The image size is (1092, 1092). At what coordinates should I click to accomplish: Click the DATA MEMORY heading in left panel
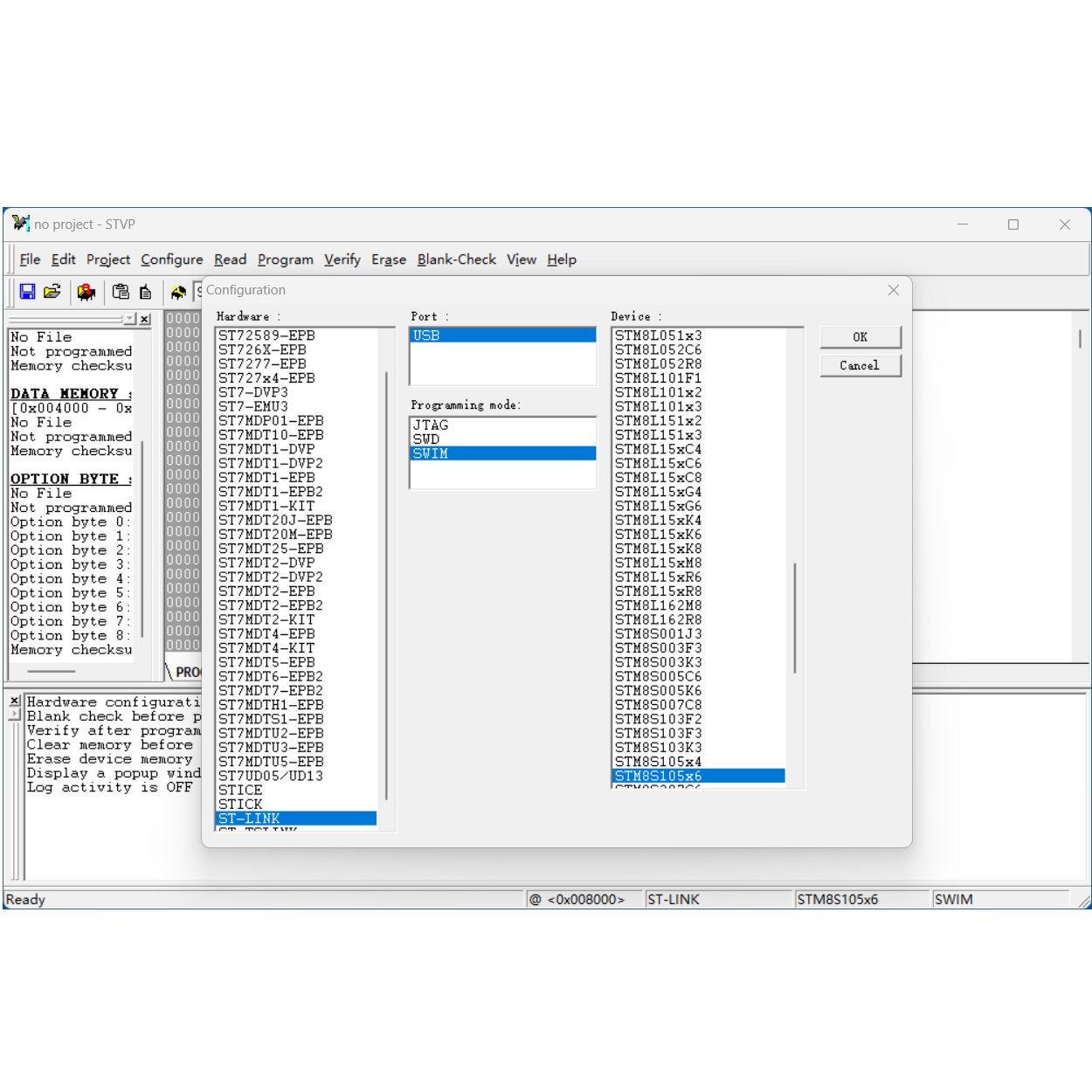point(71,394)
